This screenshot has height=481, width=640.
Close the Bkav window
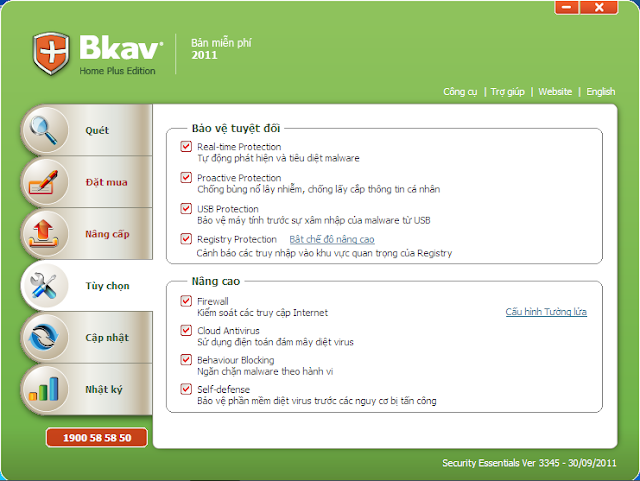[599, 7]
